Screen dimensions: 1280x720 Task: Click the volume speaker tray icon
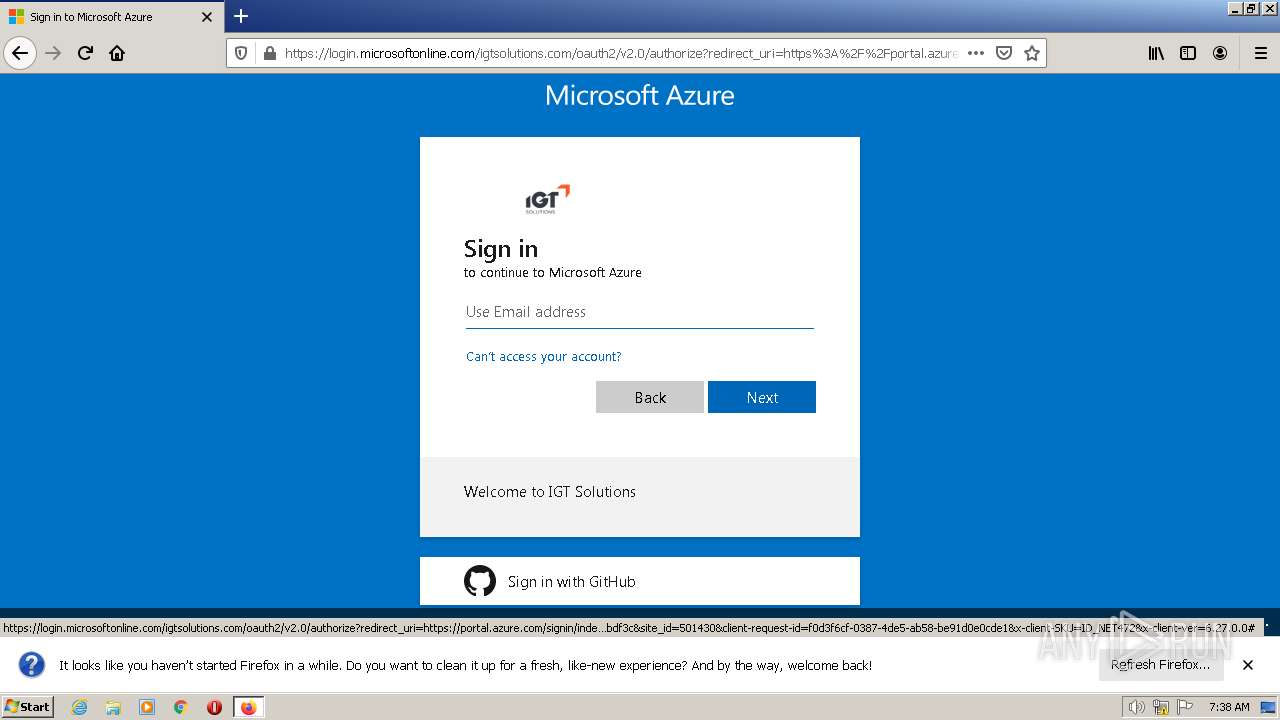click(x=1136, y=707)
